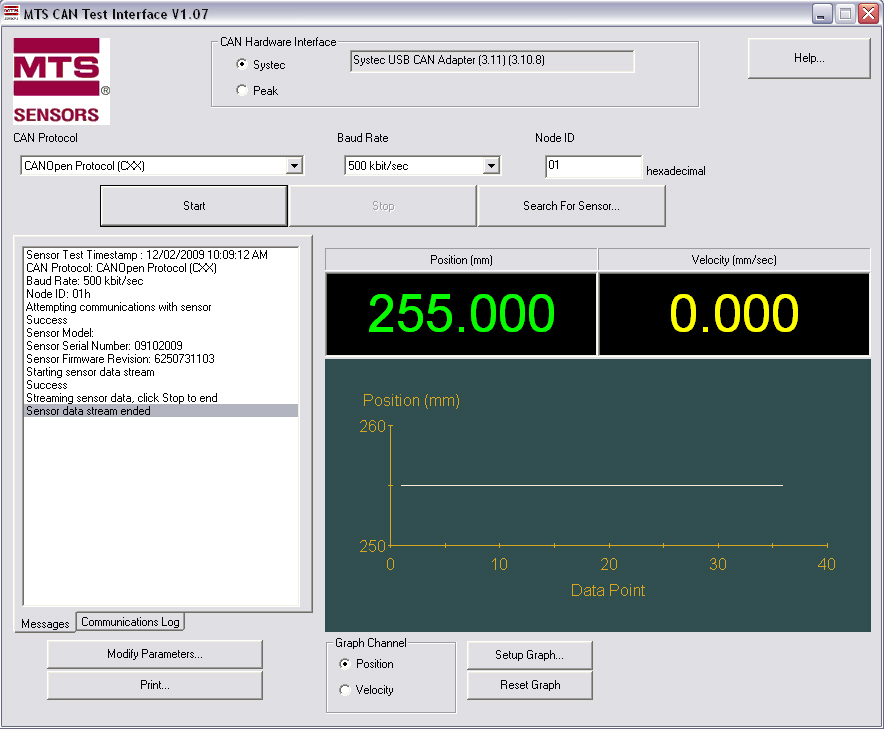Image resolution: width=884 pixels, height=729 pixels.
Task: Click the Print button
Action: click(x=155, y=686)
